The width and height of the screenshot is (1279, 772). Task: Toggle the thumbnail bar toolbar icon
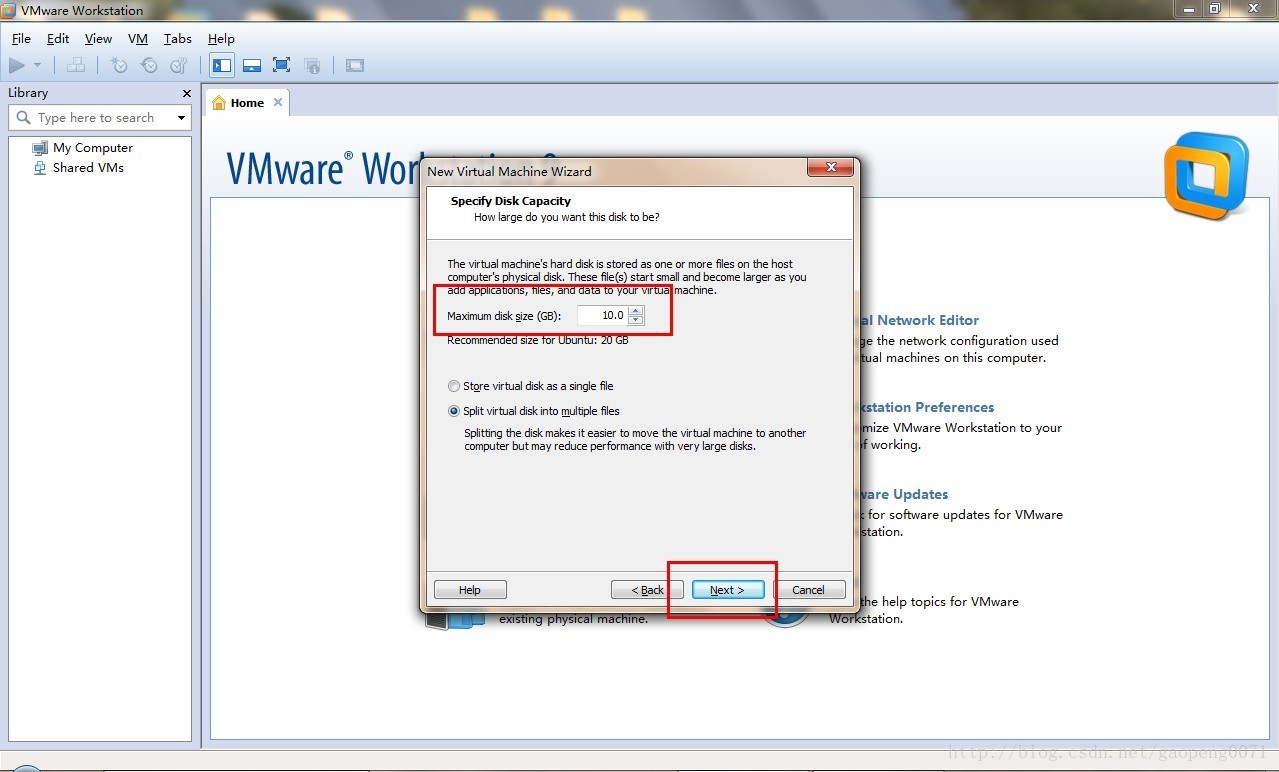[252, 65]
